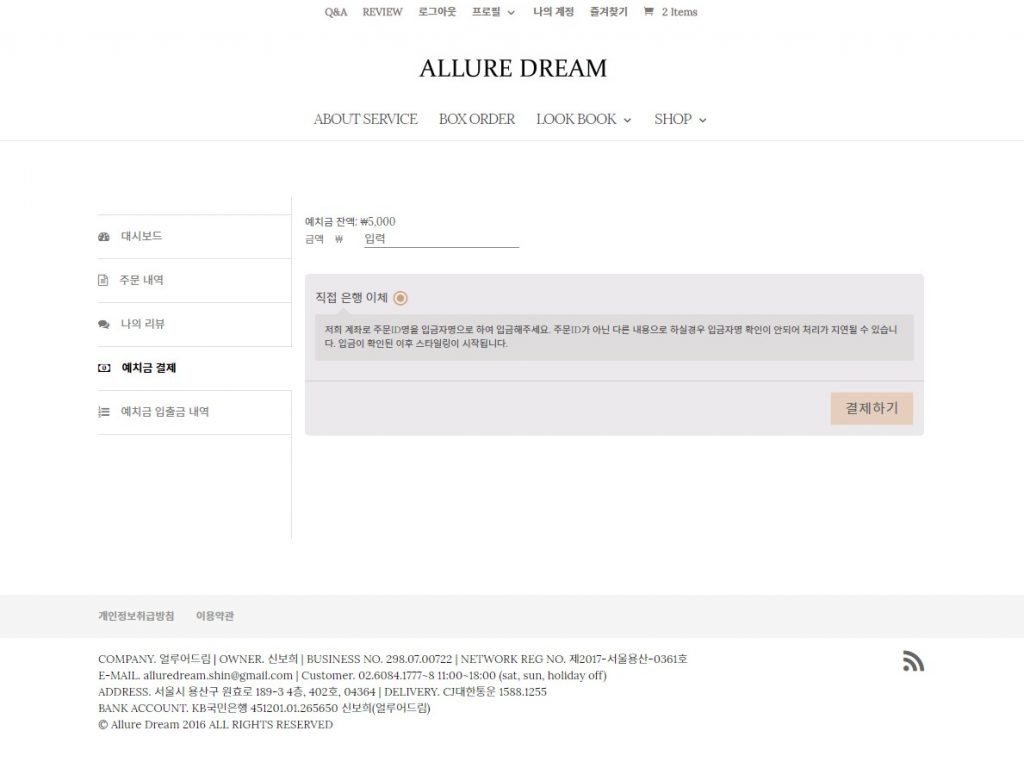The image size is (1024, 768).
Task: Expand the 프로필 dropdown arrow
Action: (511, 12)
